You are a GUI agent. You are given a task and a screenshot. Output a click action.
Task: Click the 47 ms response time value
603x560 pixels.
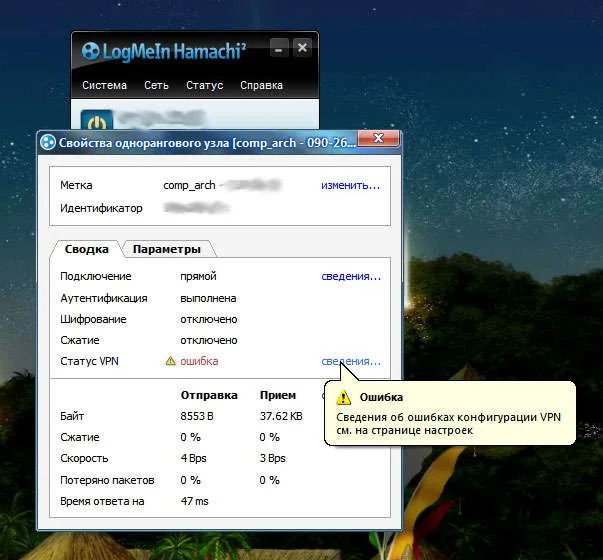click(195, 501)
